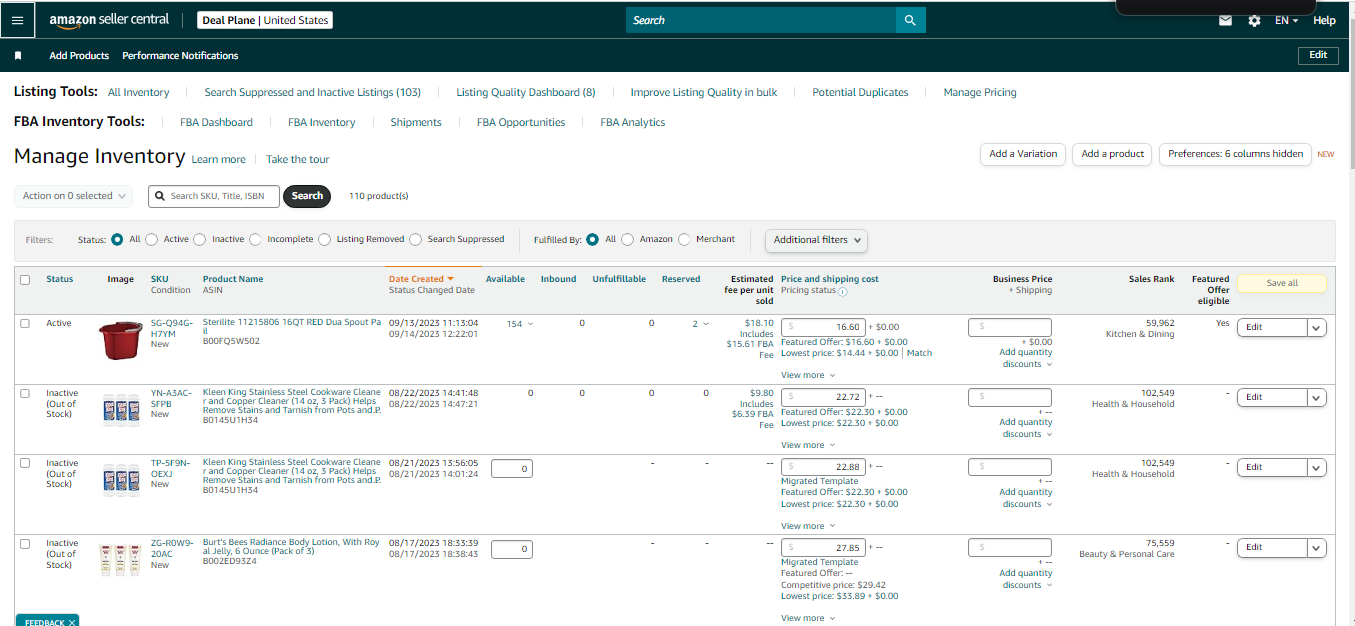
Task: Check the row checkbox for SKU TP-SF9N-OEXJ
Action: pos(25,463)
